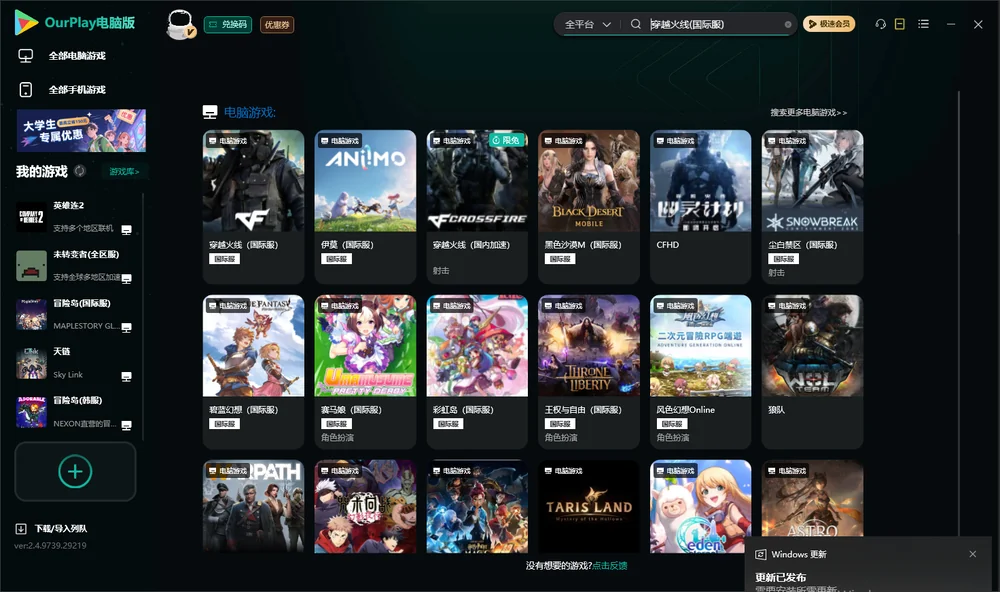Click the phone icon beside 全部手机游戏
Screen dimensions: 1000x592
click(x=26, y=90)
